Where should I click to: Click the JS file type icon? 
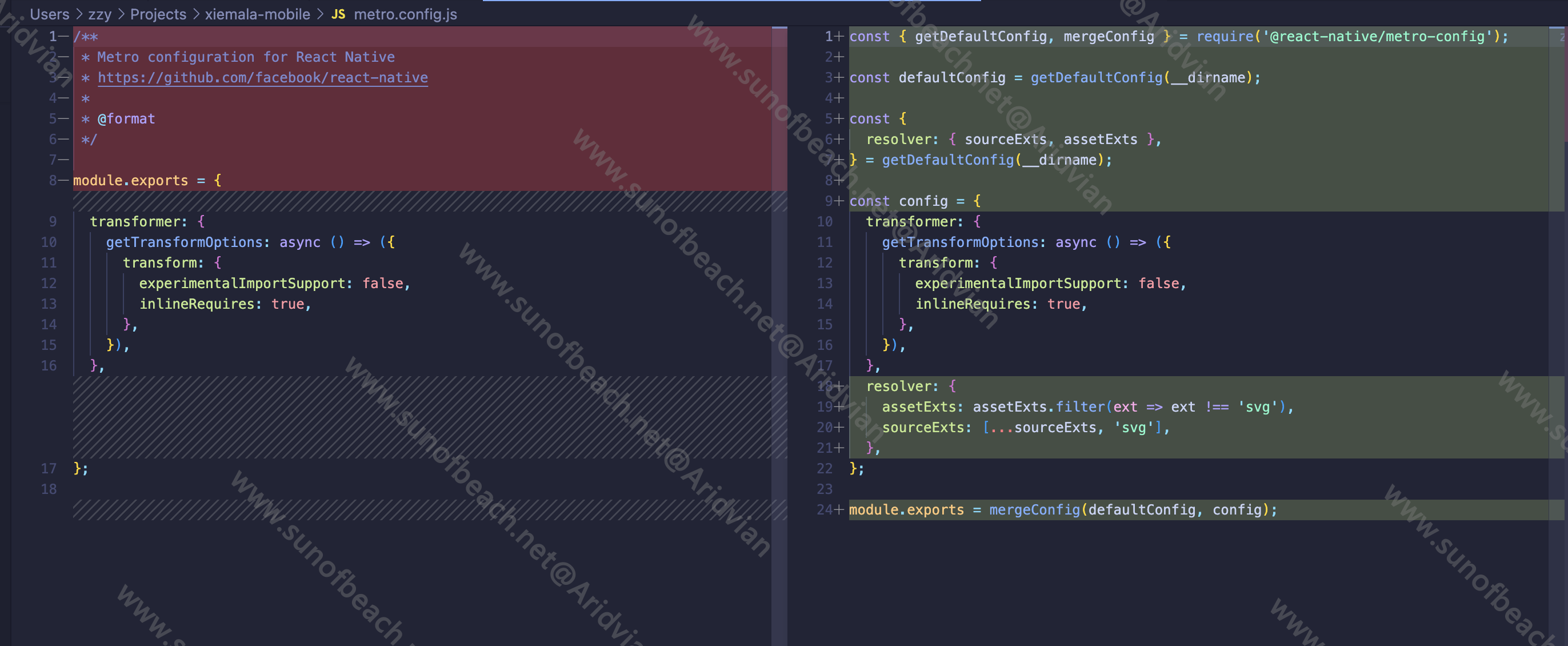pyautogui.click(x=338, y=14)
